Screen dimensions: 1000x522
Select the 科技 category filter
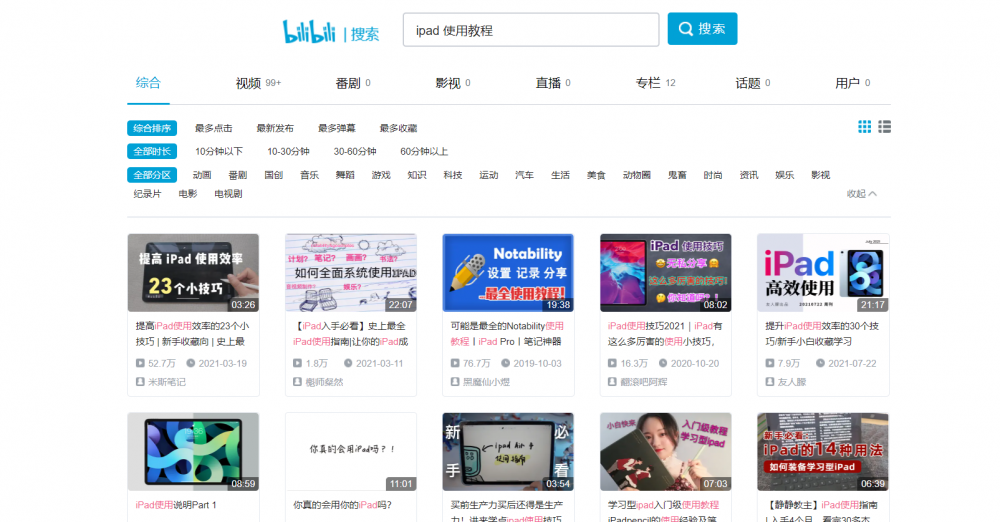453,175
